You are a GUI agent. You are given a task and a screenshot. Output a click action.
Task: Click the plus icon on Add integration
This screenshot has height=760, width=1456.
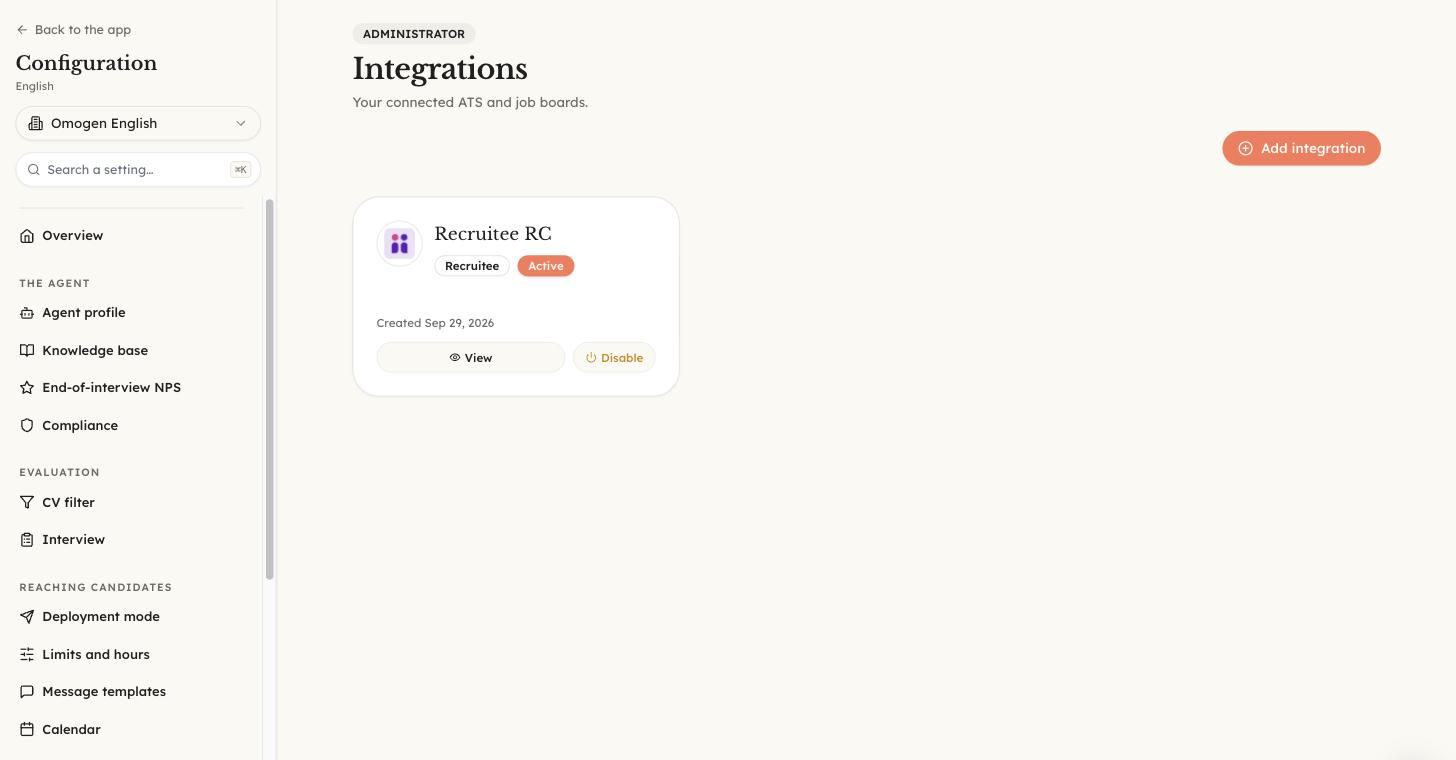[1245, 149]
